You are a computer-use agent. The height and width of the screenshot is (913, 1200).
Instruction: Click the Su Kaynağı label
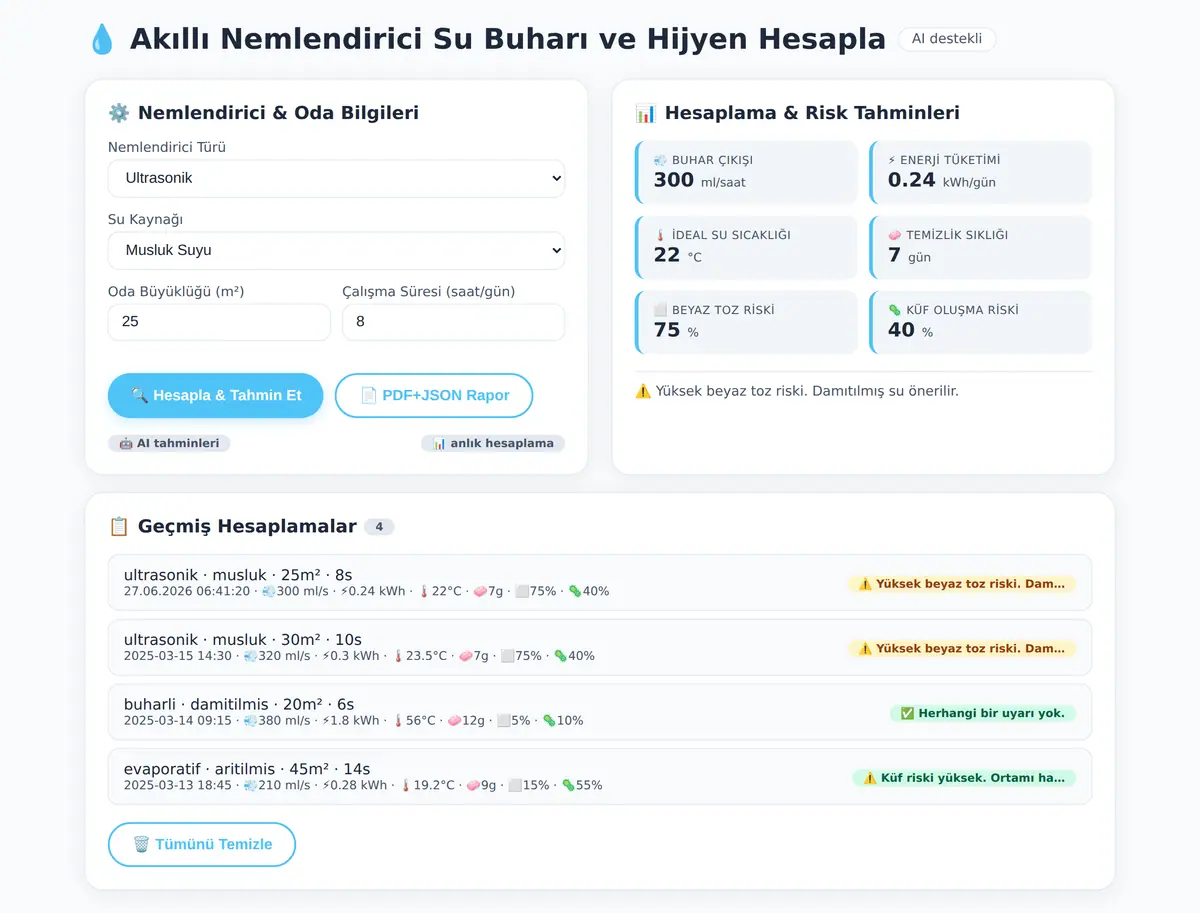point(146,219)
